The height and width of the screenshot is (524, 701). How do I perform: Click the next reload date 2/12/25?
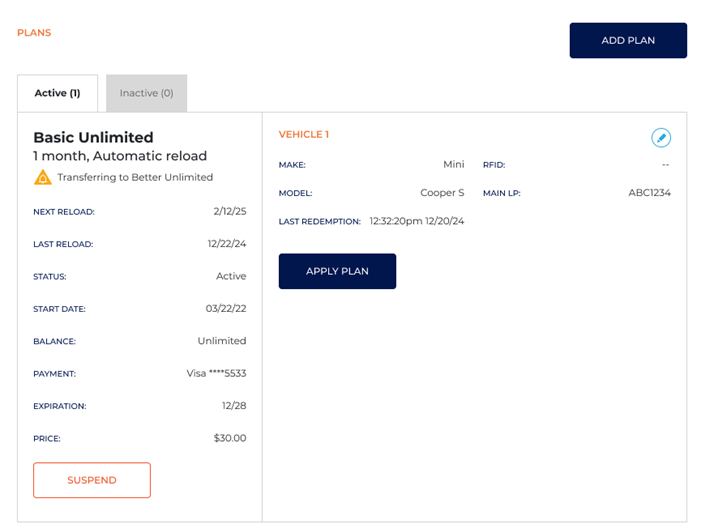[x=229, y=212]
